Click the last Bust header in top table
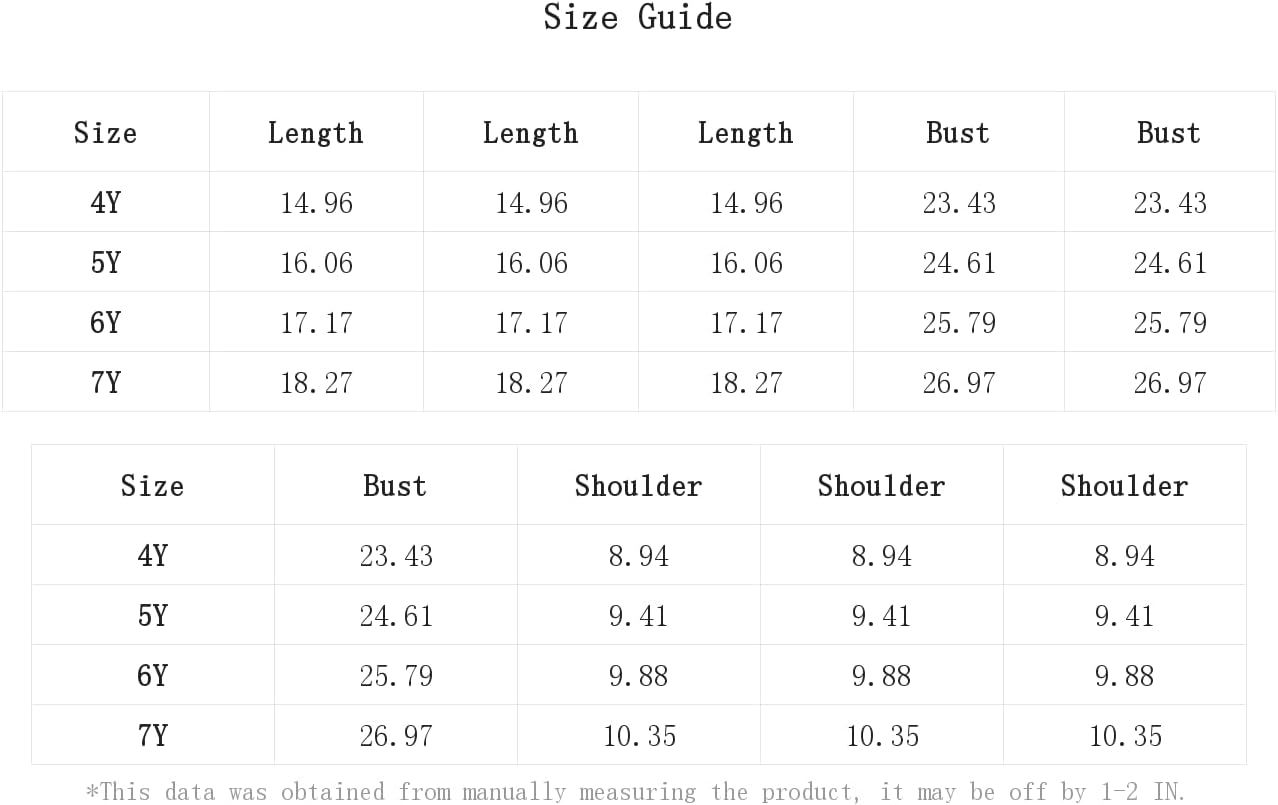Viewport: 1278px width, 805px height. (1169, 133)
